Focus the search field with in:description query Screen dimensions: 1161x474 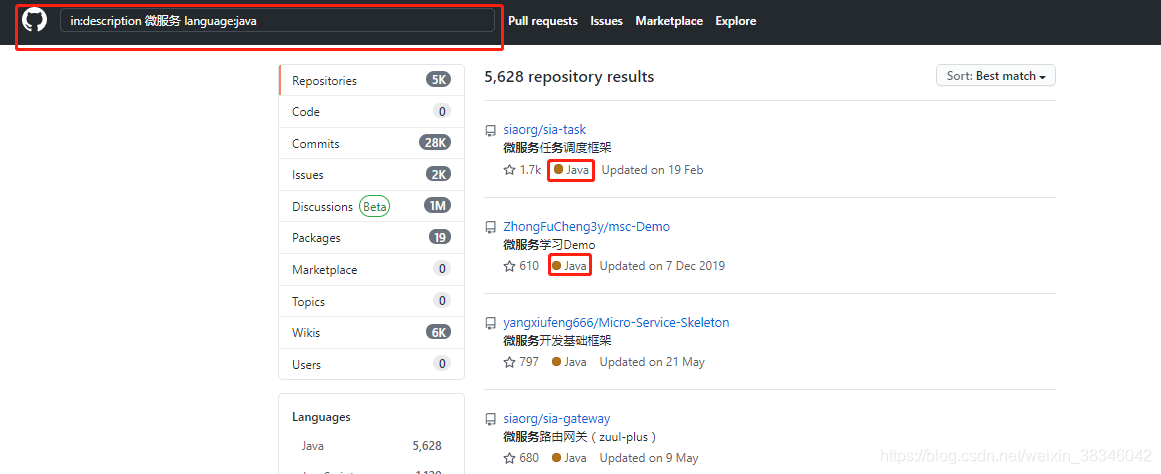click(277, 21)
